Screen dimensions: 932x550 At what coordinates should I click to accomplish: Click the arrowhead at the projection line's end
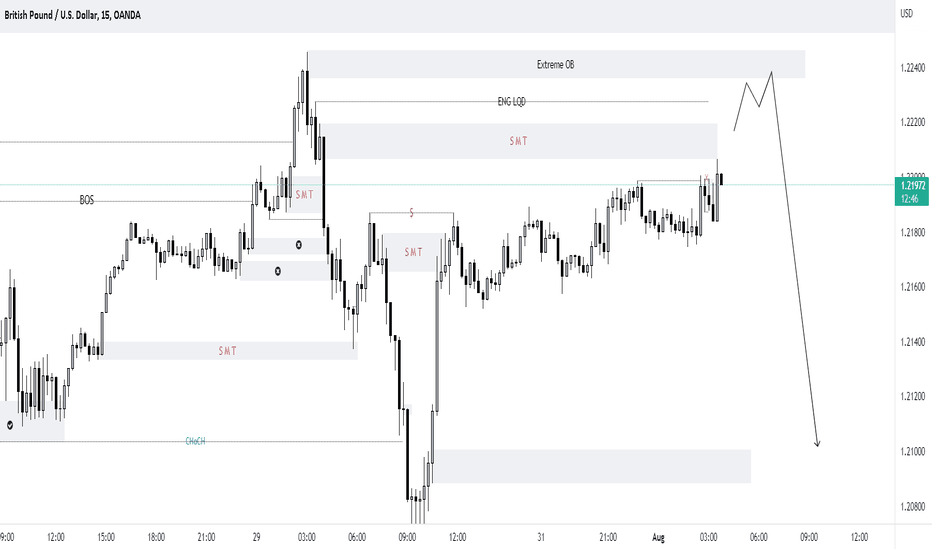point(817,442)
